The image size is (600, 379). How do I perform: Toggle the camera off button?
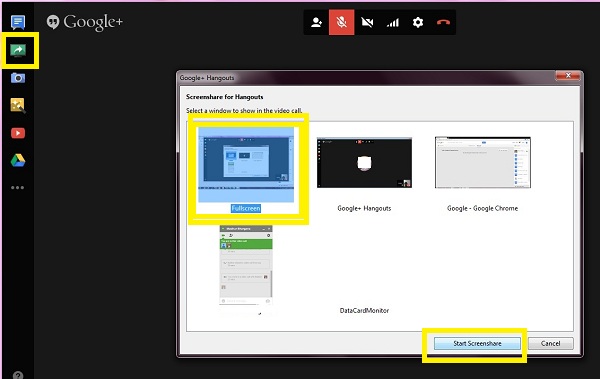click(x=367, y=23)
